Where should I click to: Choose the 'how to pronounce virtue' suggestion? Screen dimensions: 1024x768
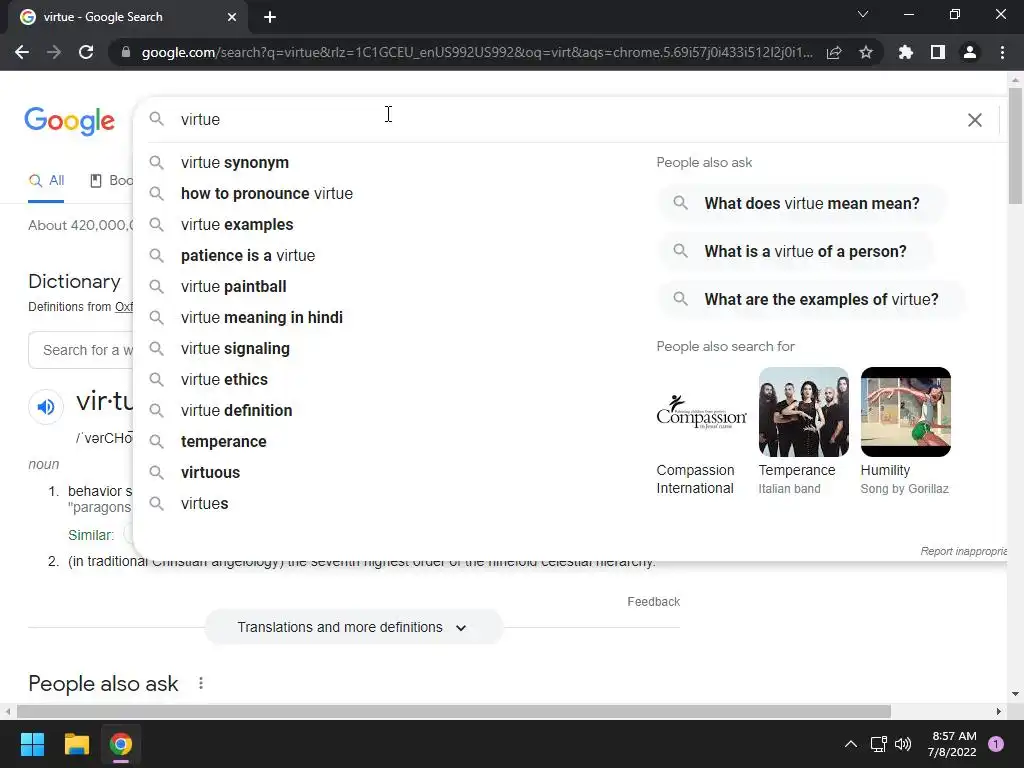pos(266,193)
